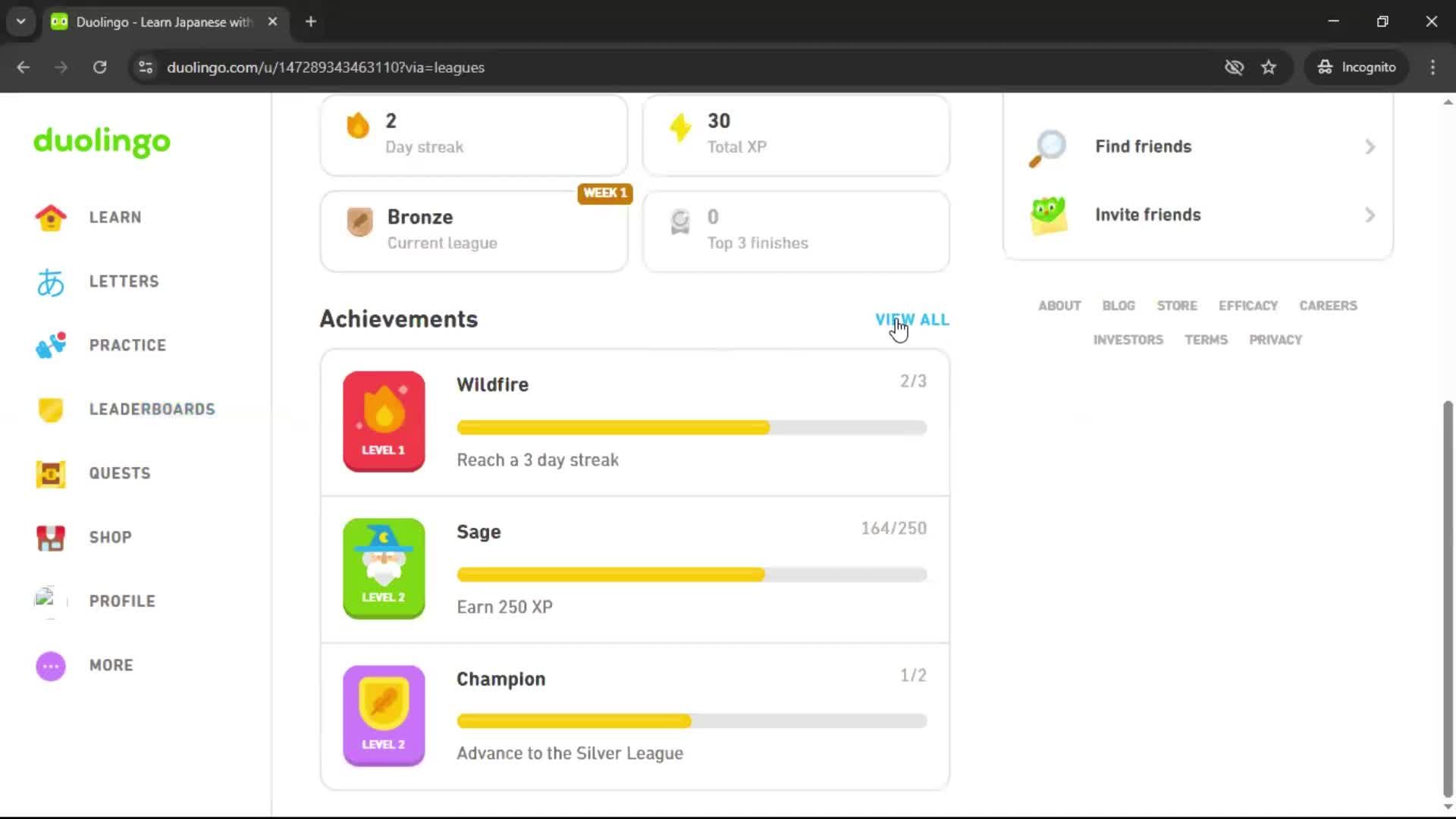The image size is (1456, 819).
Task: Click the Practice dumbbell icon
Action: 49,345
